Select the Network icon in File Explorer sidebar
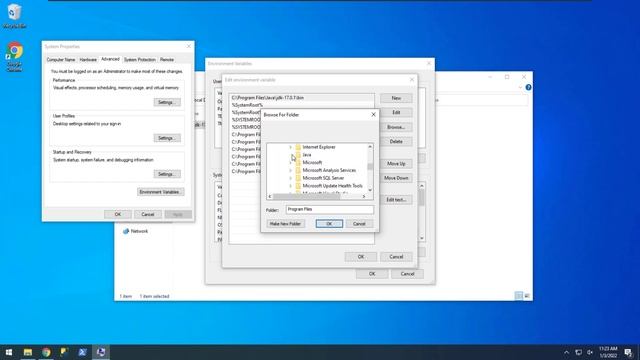 tap(126, 231)
